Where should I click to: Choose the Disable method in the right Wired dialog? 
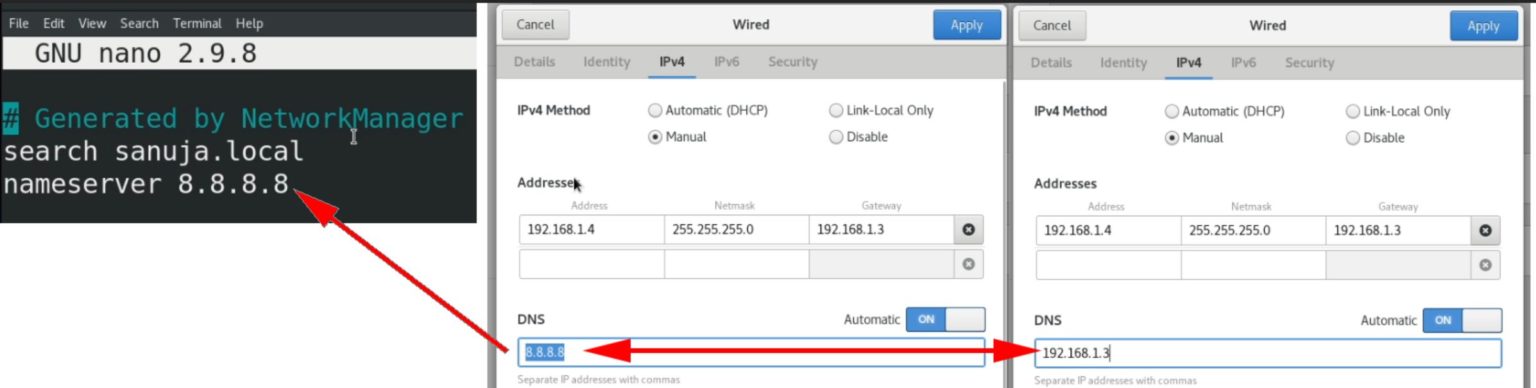pyautogui.click(x=1375, y=137)
